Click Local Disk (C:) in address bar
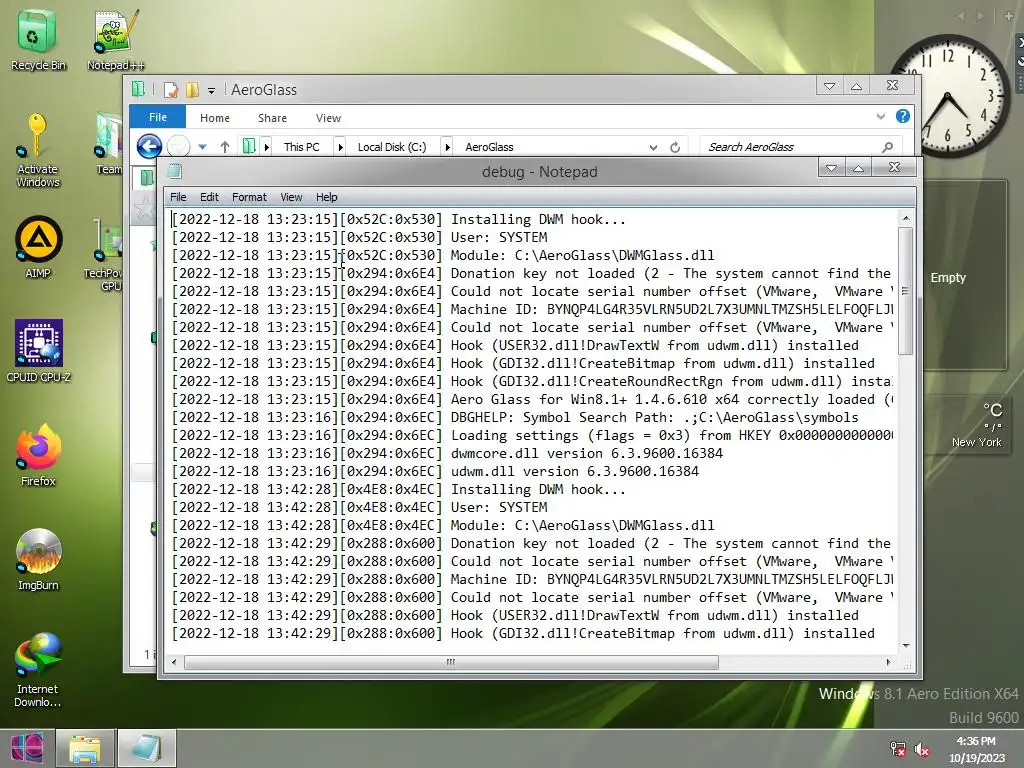Screen dimensions: 1024x768 coord(392,147)
